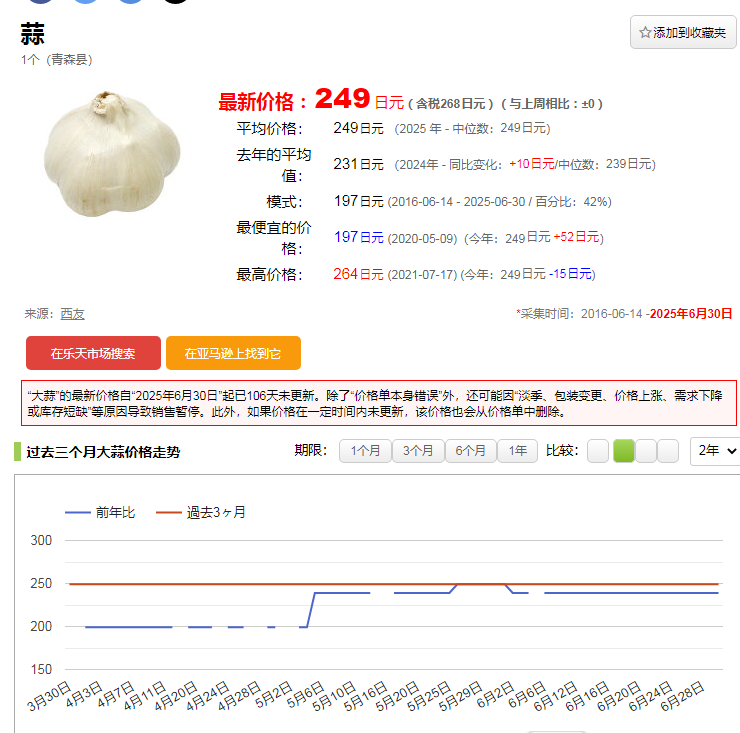
Task: Click the 模式 label
Action: (x=284, y=202)
